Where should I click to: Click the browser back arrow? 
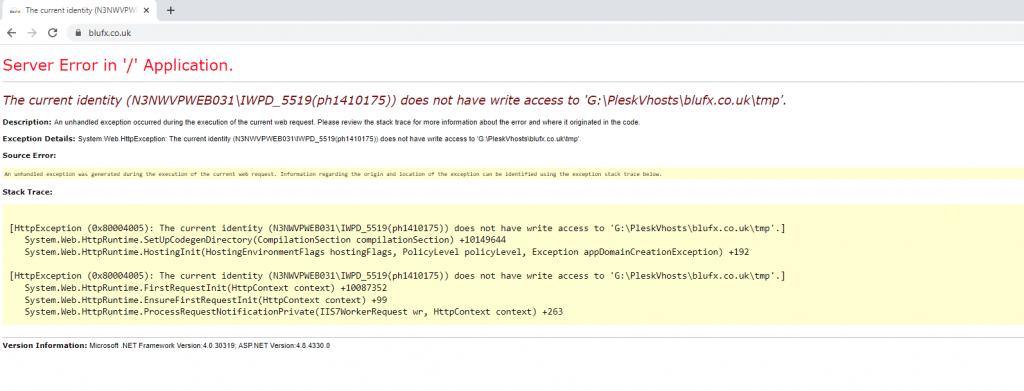(x=11, y=33)
